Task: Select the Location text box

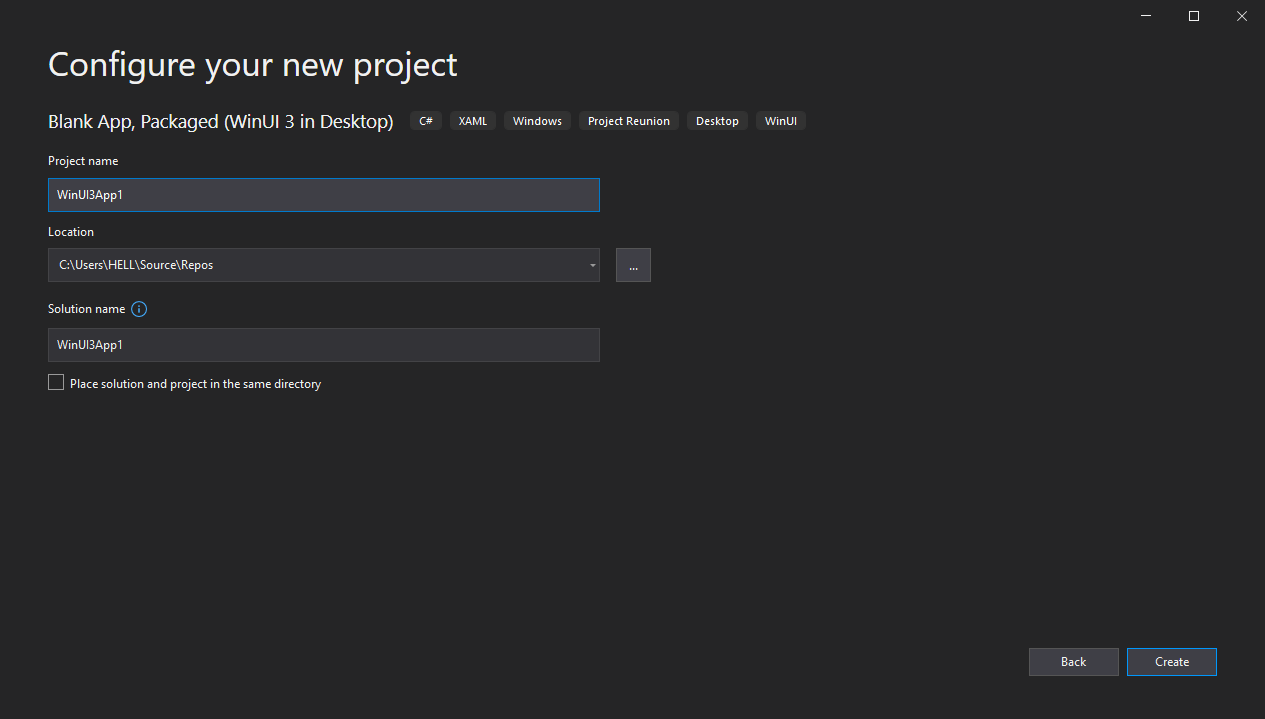Action: tap(300, 265)
